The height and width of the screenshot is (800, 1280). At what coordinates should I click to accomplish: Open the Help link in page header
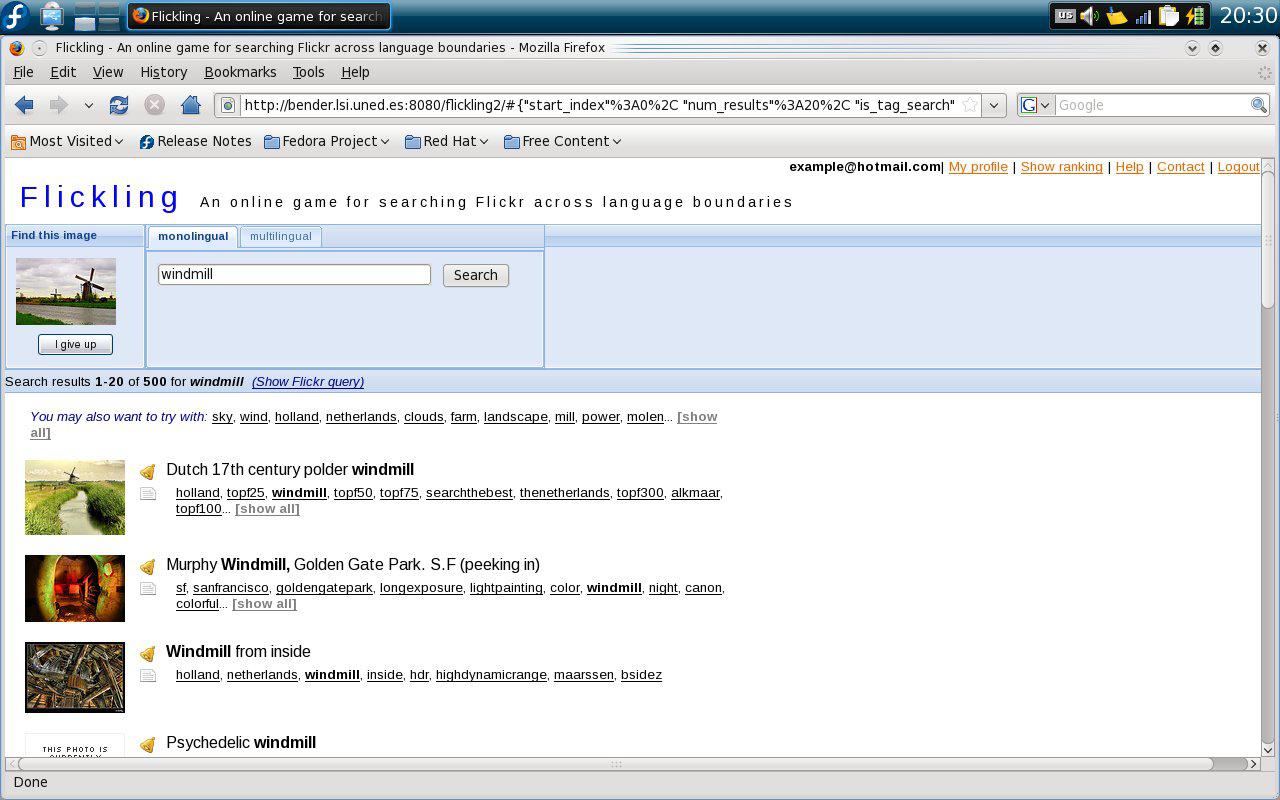coord(1129,167)
